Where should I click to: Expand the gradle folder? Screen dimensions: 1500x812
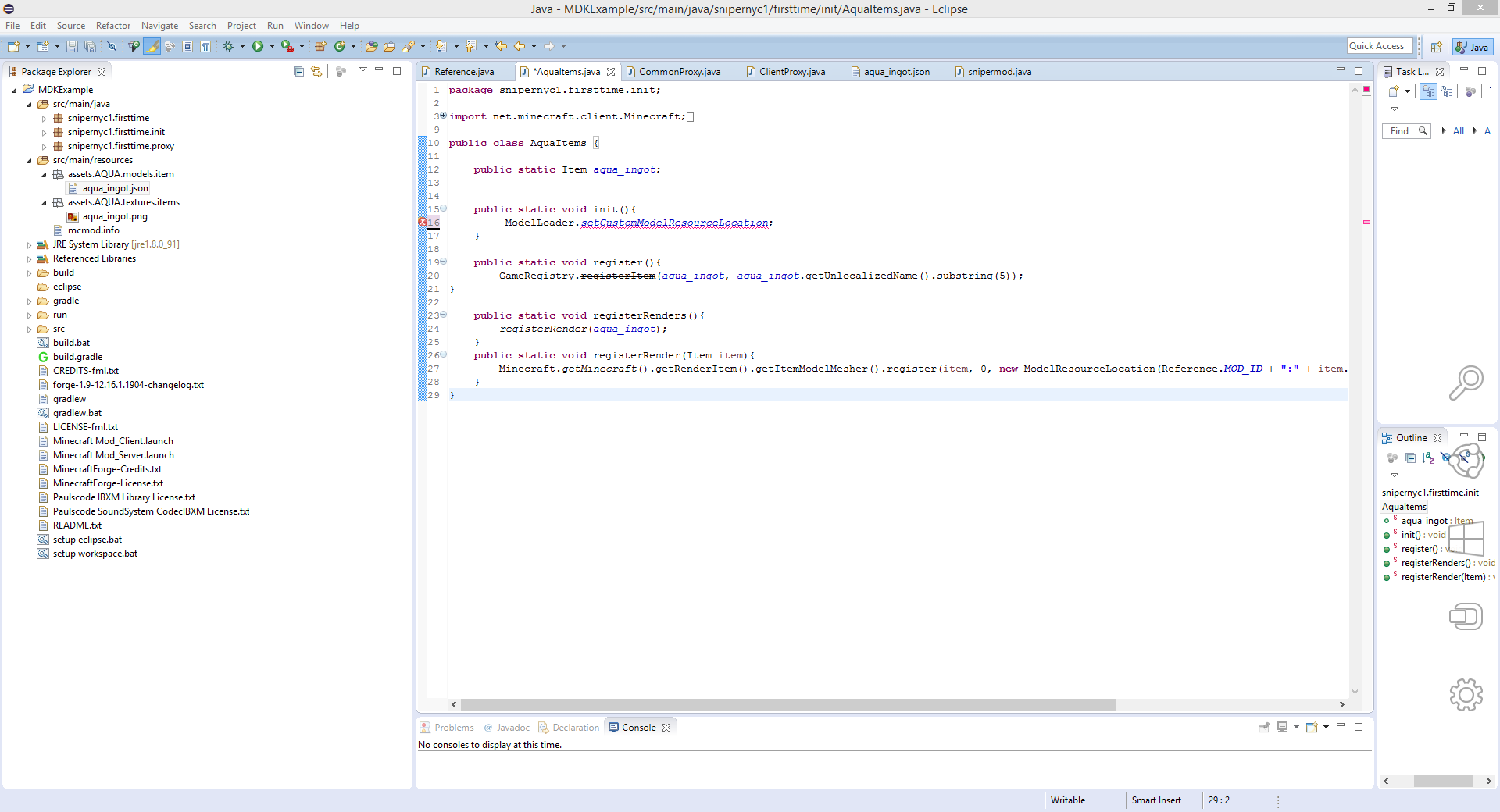30,301
